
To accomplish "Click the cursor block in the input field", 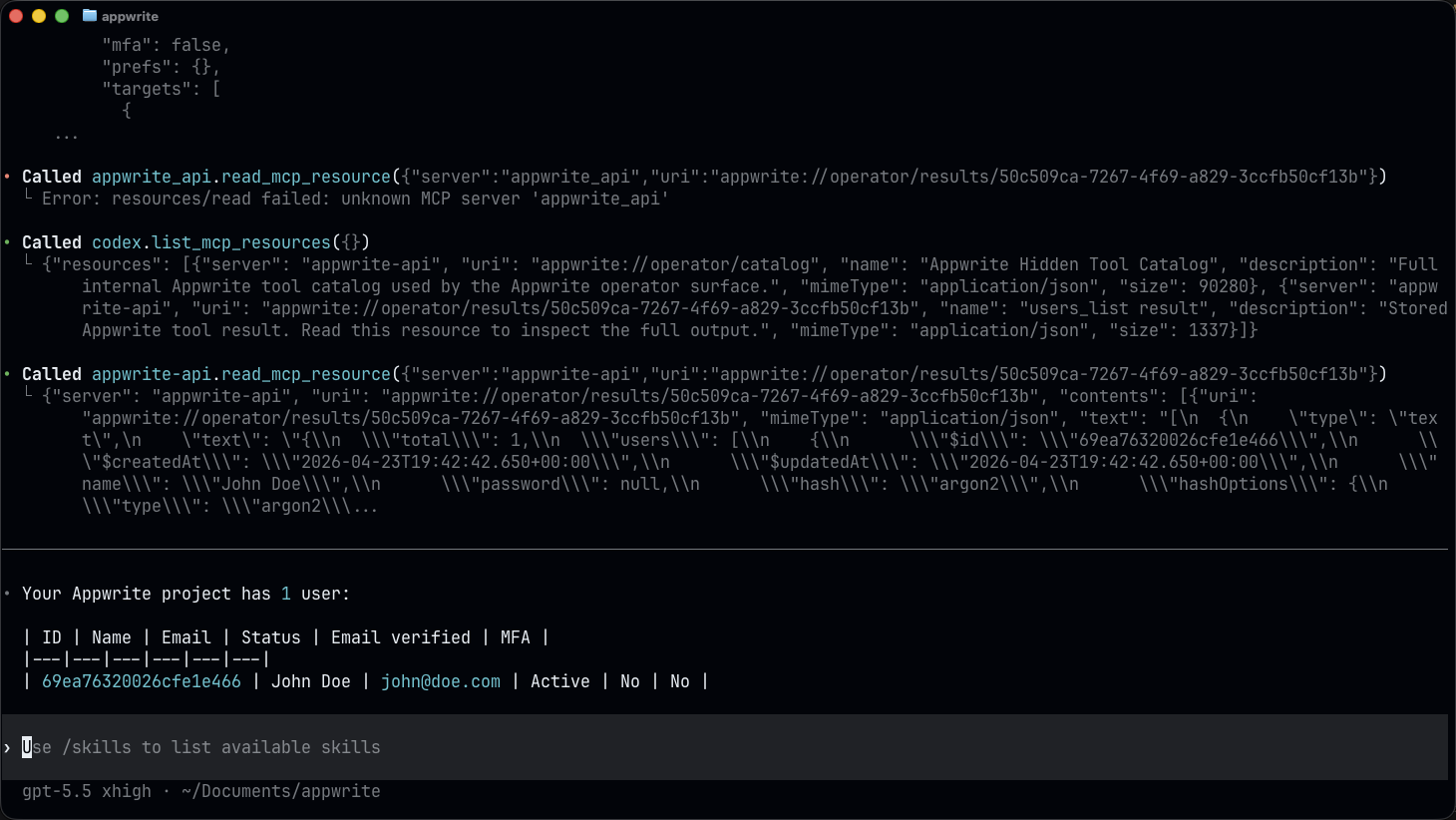I will point(28,746).
